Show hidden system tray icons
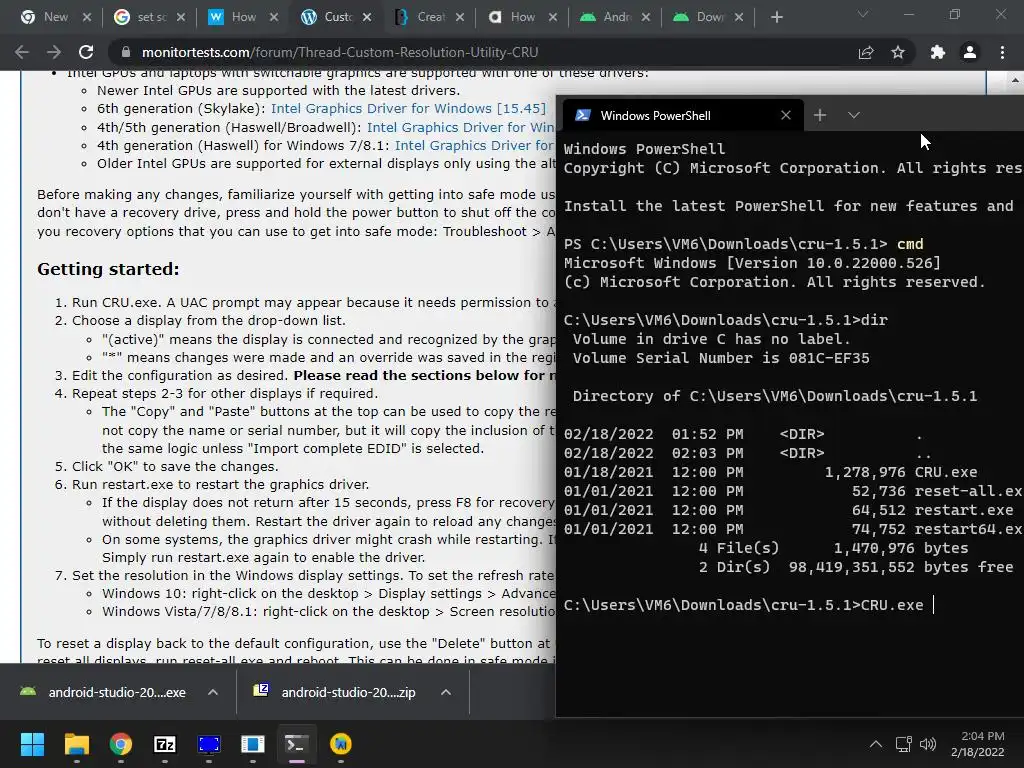 coord(876,744)
